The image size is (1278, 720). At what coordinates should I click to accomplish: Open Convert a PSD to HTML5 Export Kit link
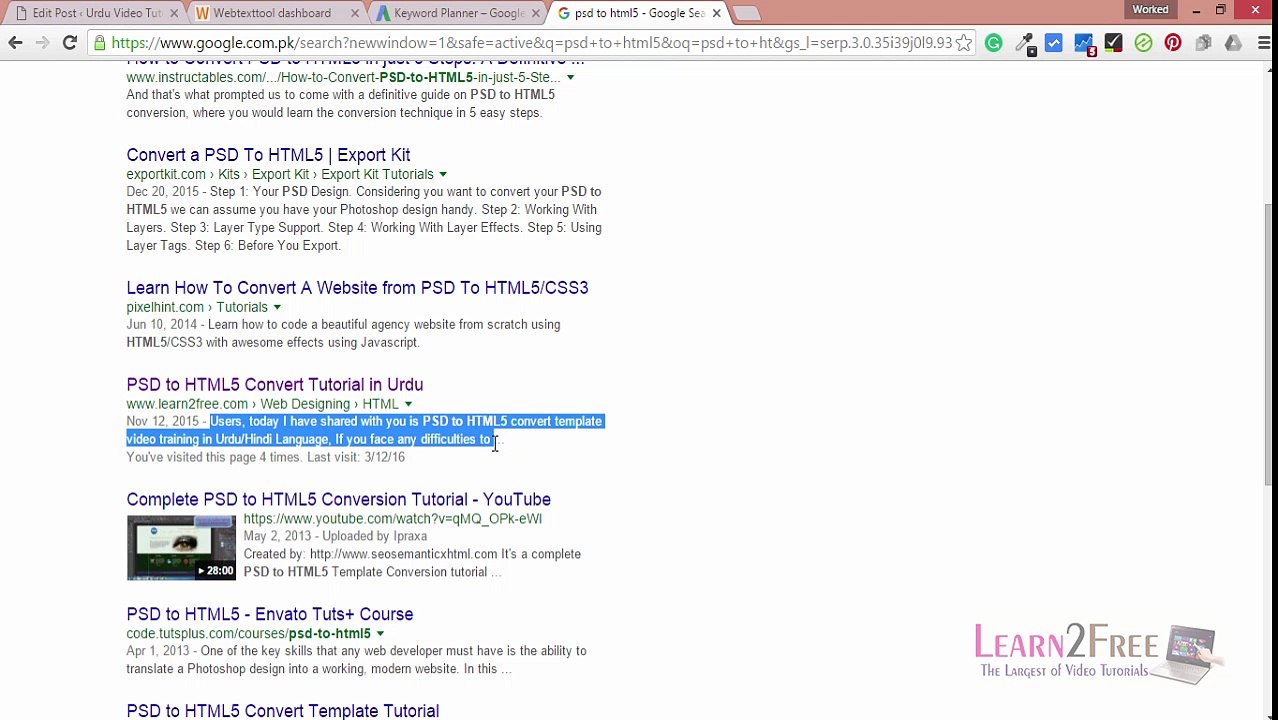point(268,155)
